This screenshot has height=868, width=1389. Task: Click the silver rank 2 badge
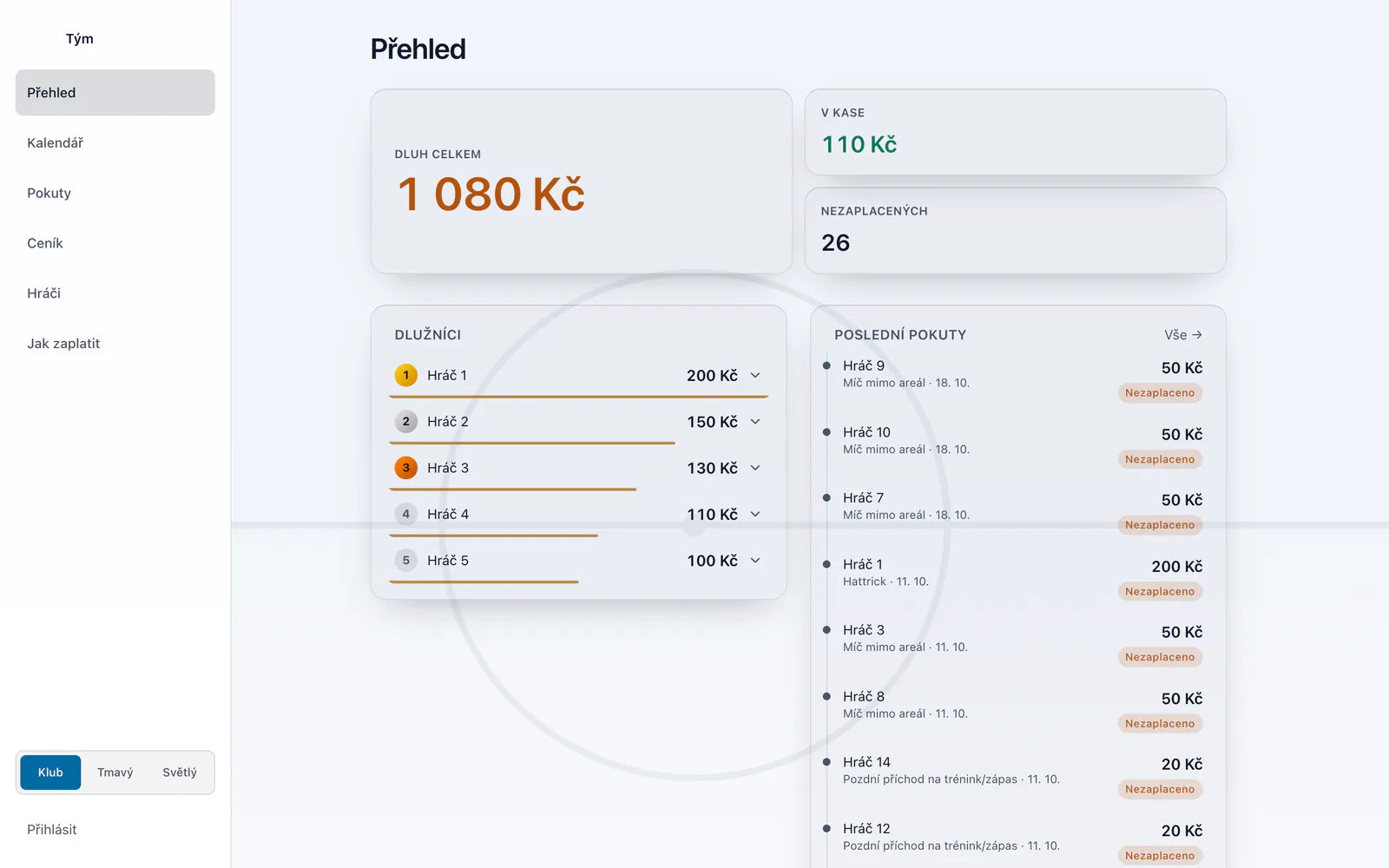click(x=405, y=422)
